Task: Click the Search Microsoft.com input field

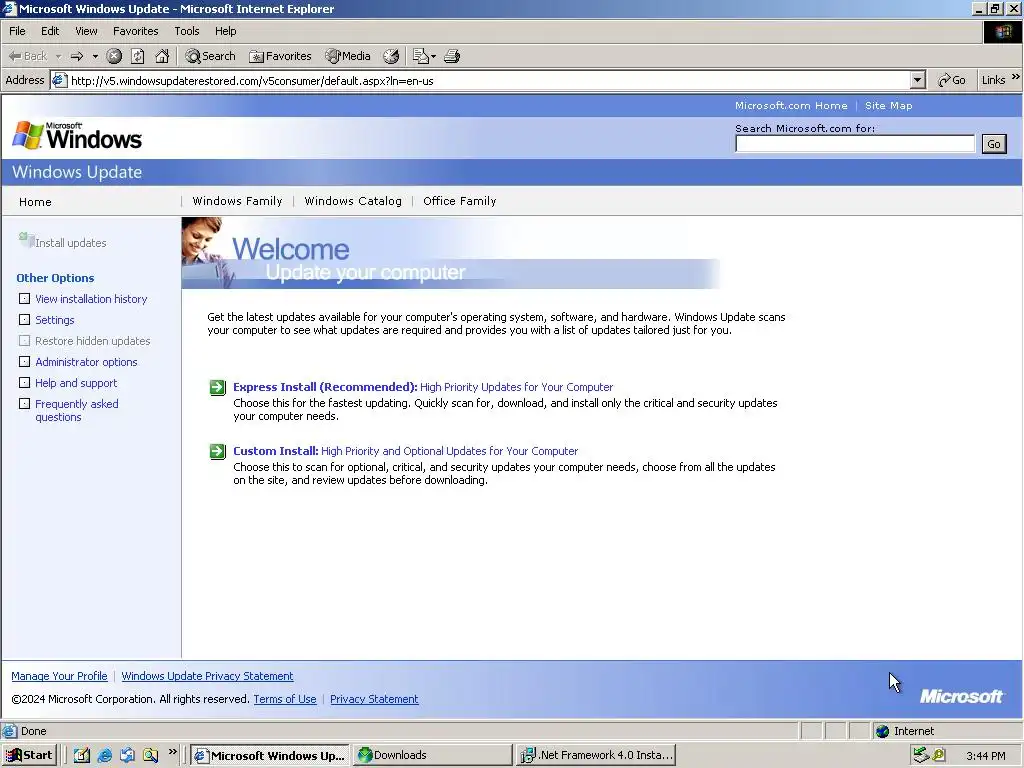Action: point(855,144)
